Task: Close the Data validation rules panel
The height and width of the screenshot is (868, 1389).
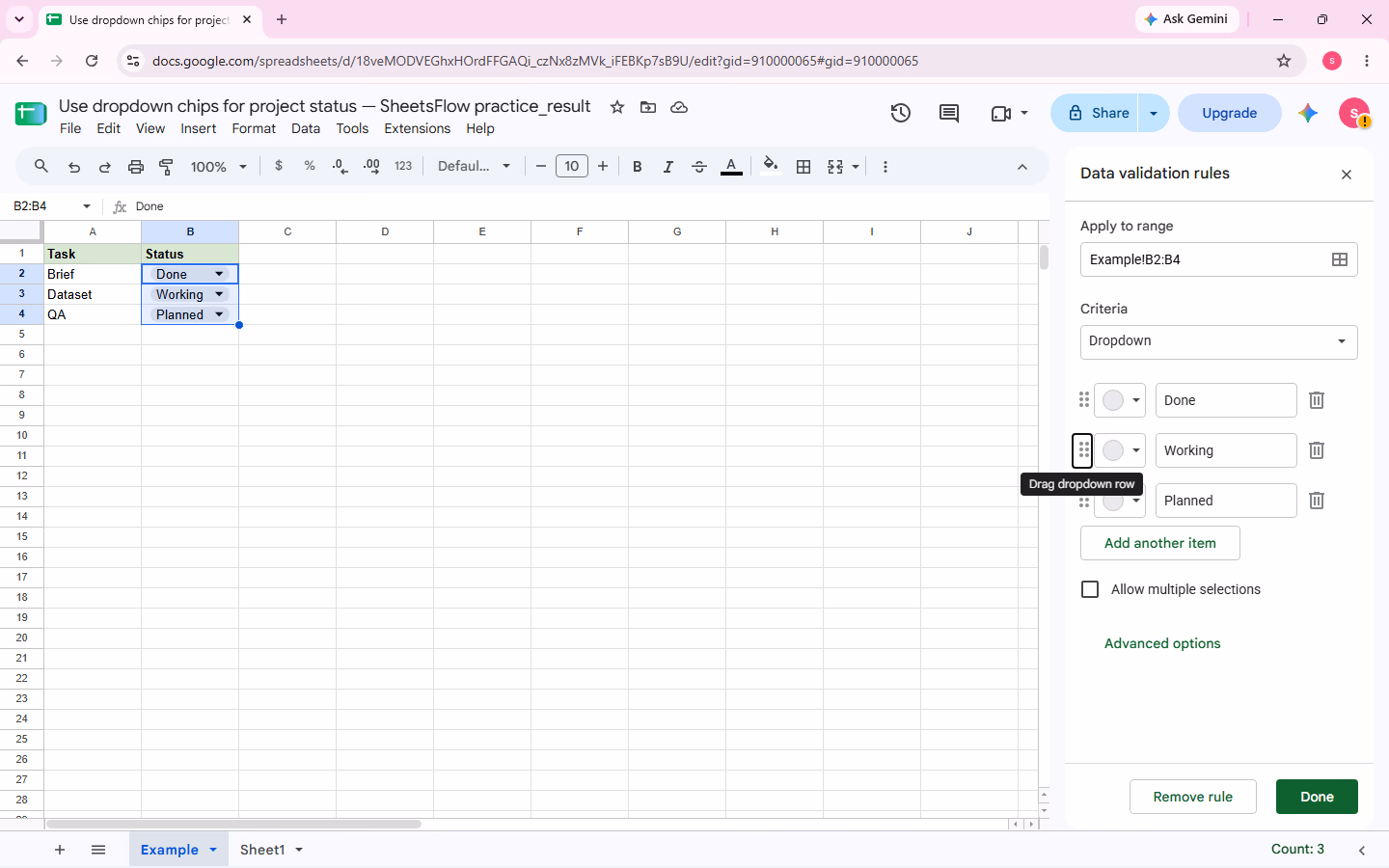Action: click(x=1347, y=175)
